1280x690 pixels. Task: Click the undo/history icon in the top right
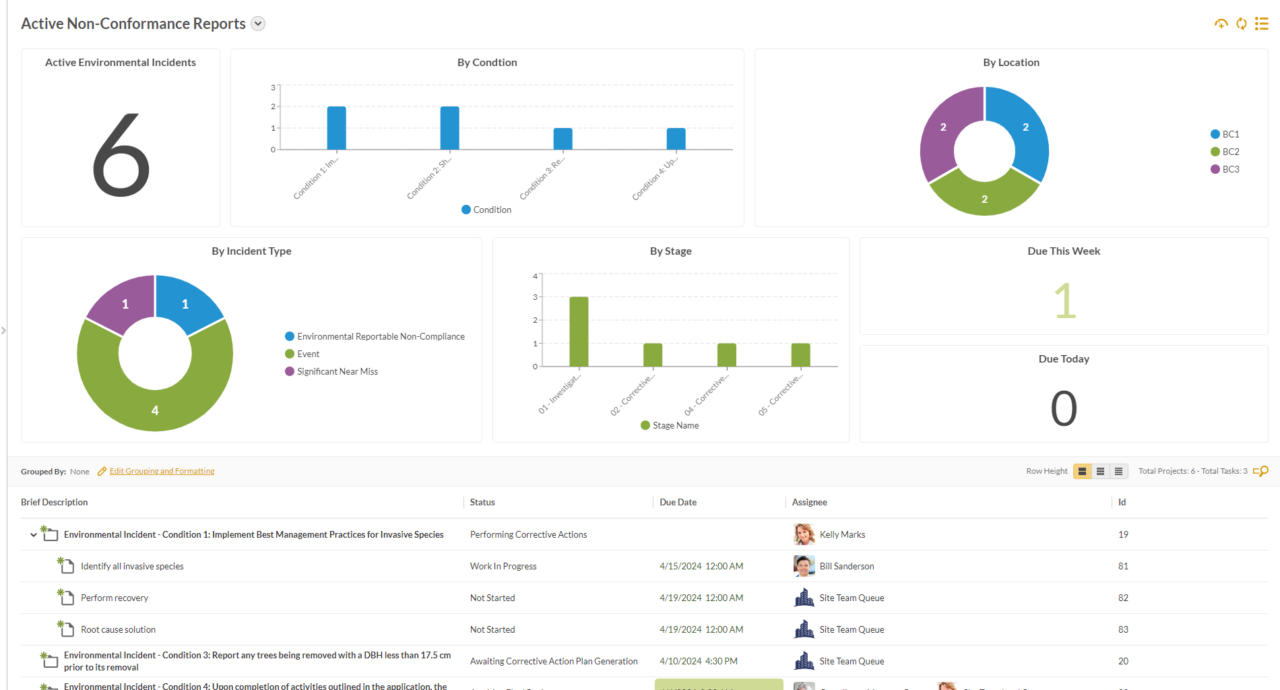click(1221, 23)
